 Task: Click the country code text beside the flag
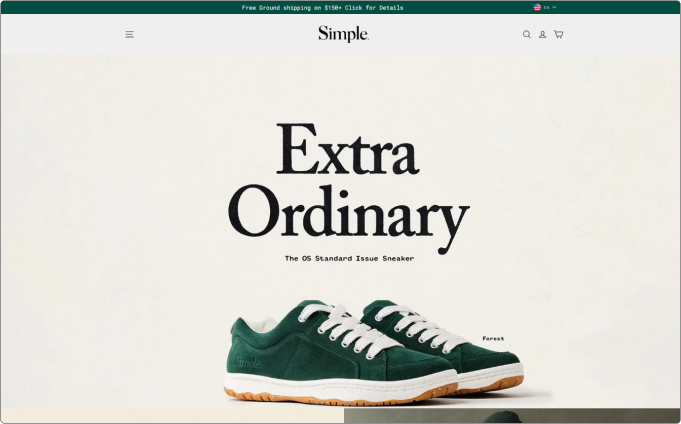(x=547, y=7)
